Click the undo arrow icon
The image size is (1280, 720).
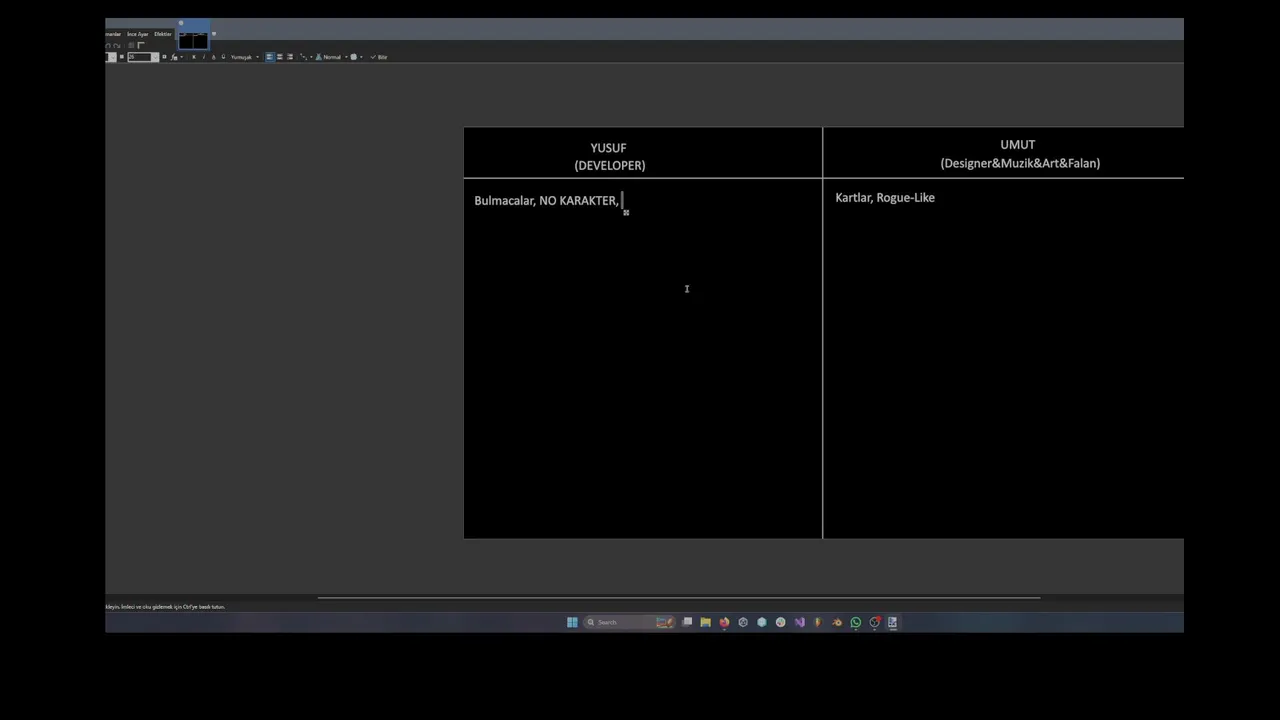point(108,45)
